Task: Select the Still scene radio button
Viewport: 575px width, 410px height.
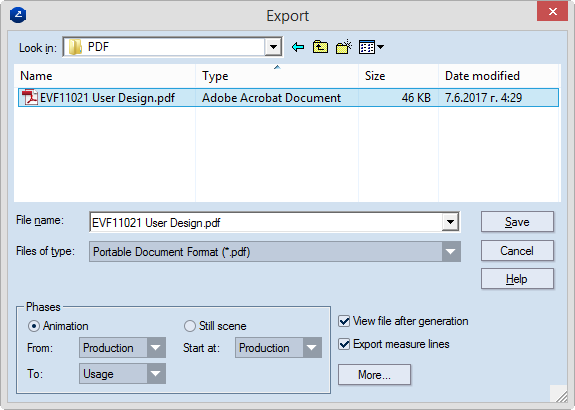Action: (190, 326)
